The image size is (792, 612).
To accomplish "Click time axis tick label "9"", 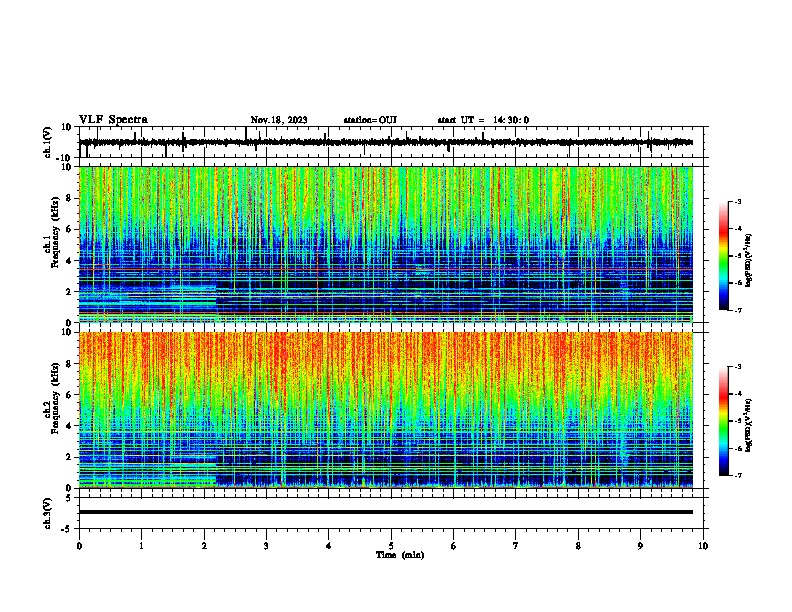I will [640, 546].
